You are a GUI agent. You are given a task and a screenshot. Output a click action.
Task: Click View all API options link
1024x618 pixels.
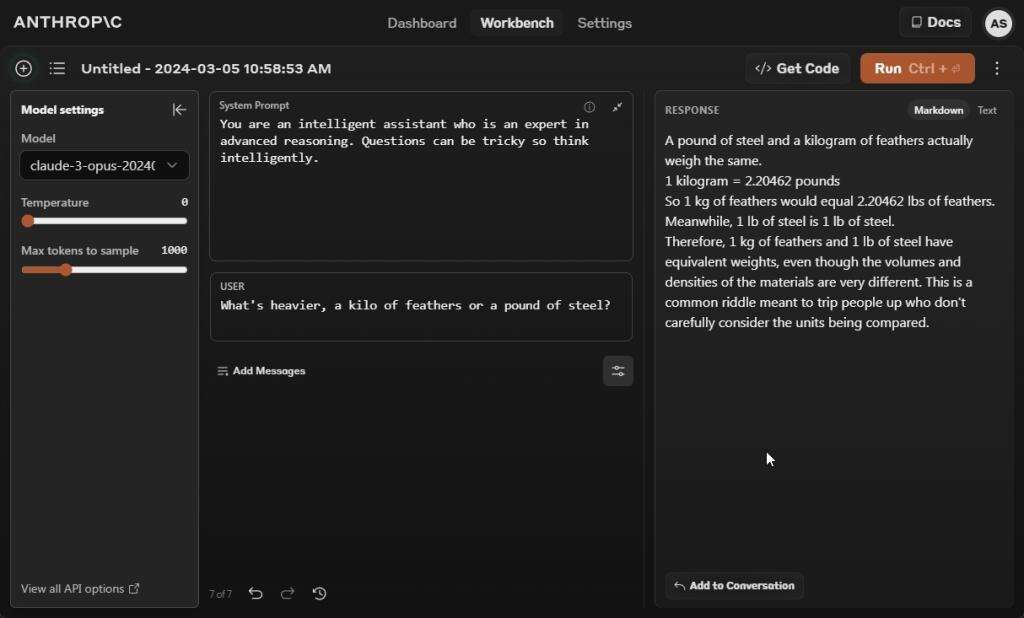click(80, 589)
